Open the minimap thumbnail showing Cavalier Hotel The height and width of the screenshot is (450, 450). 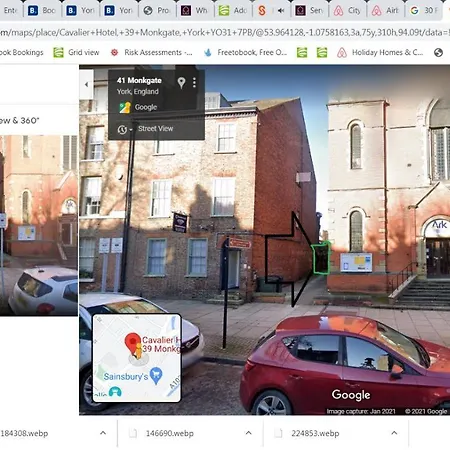click(137, 358)
